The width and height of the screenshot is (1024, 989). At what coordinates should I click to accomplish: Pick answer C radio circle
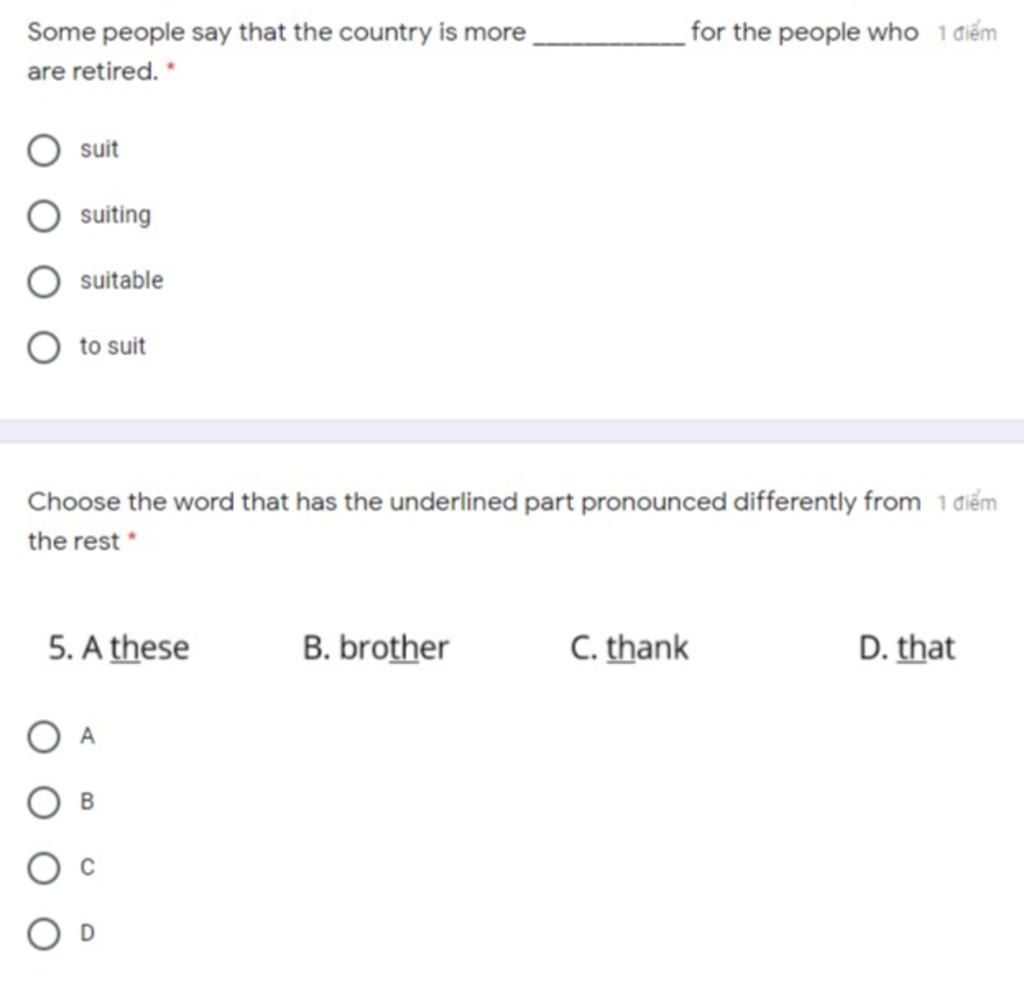[x=44, y=867]
